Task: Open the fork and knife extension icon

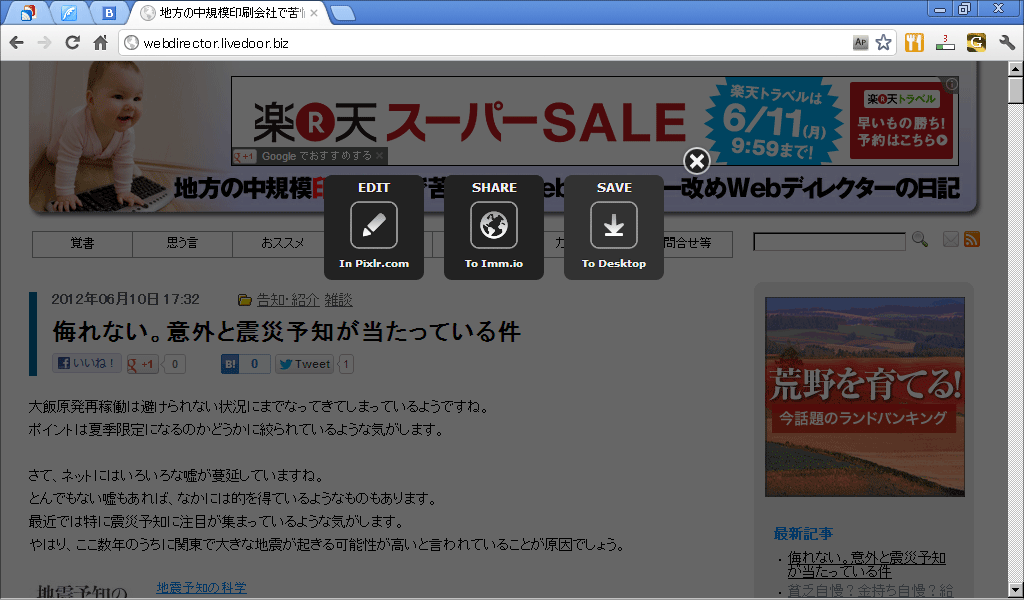Action: [x=914, y=43]
